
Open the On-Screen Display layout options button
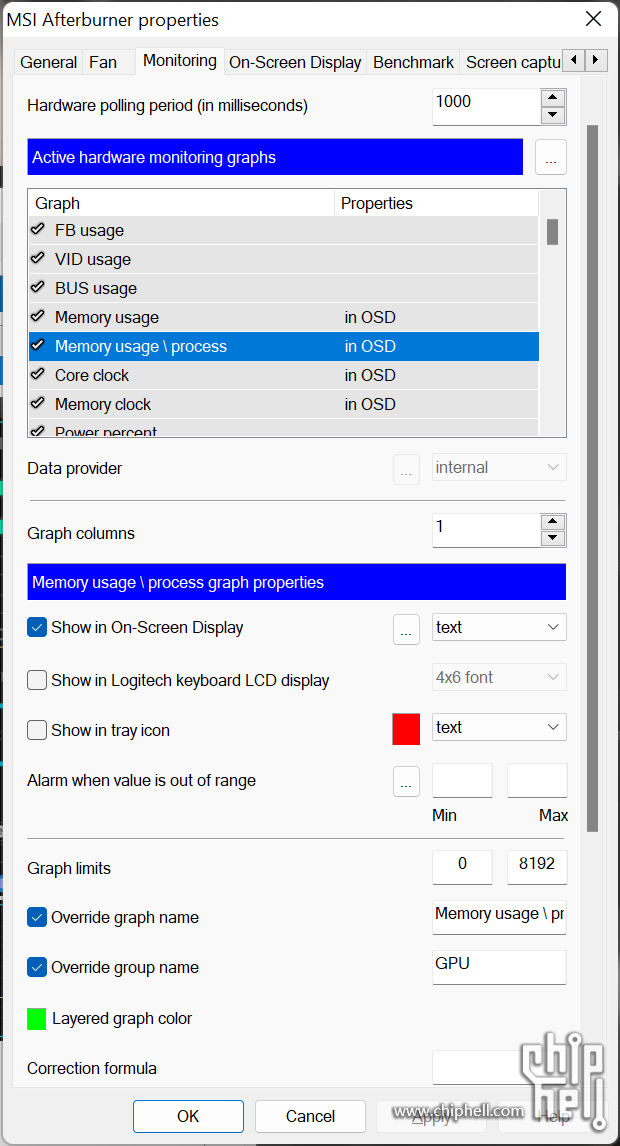coord(407,629)
